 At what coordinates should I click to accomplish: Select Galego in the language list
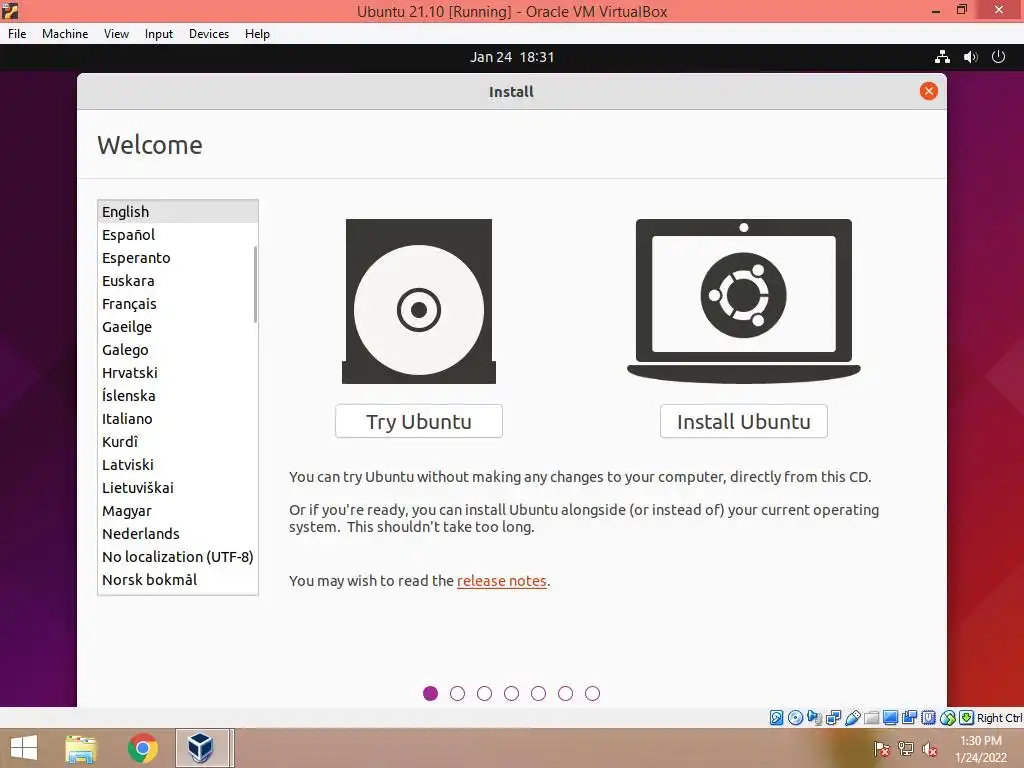(x=178, y=349)
